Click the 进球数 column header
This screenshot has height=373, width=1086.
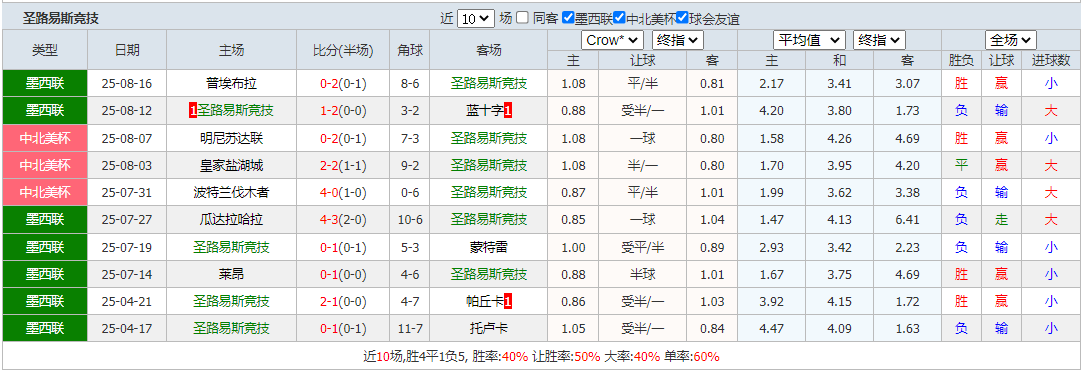coord(1051,60)
